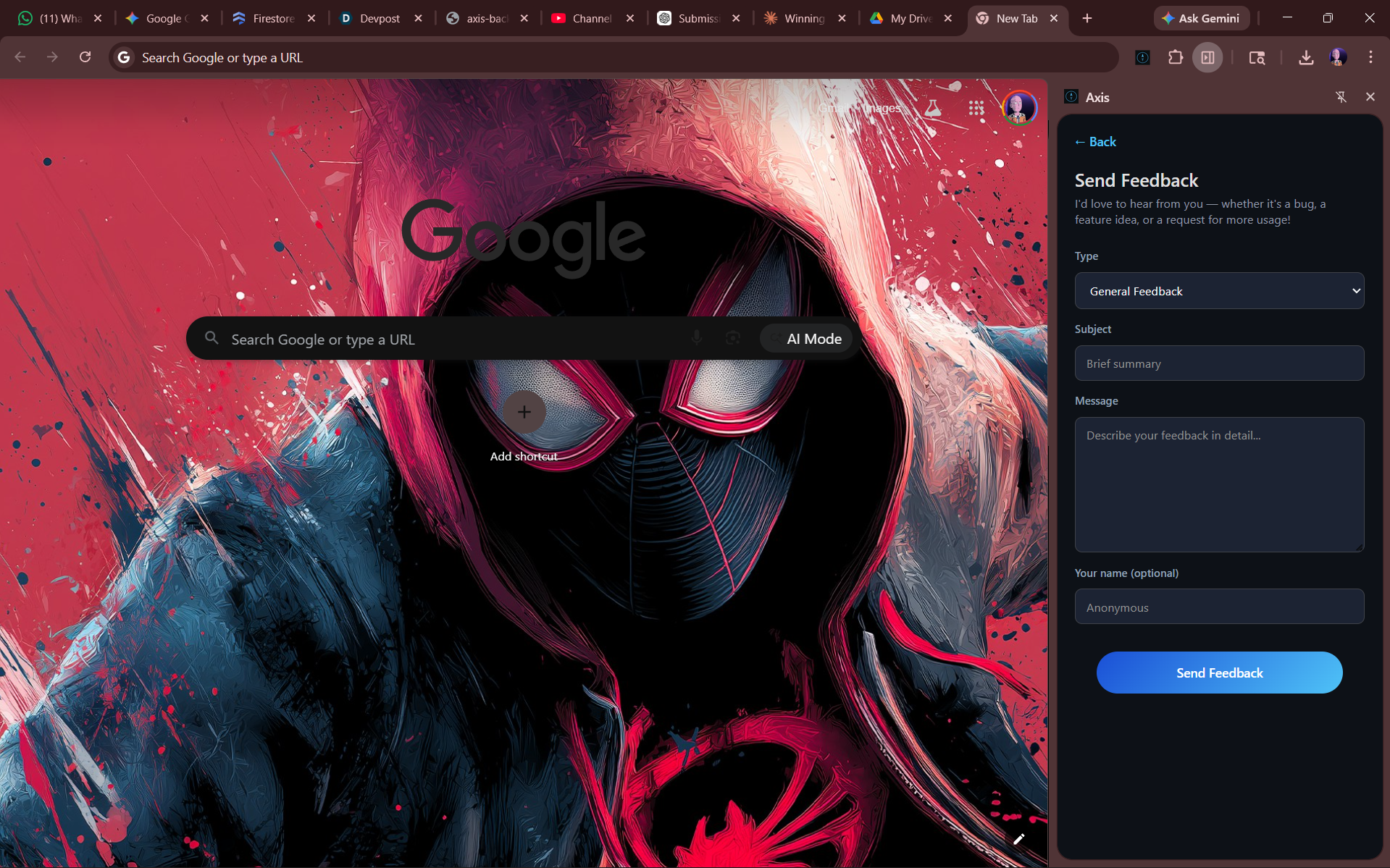The height and width of the screenshot is (868, 1390).
Task: Open the Winning tab
Action: tap(804, 18)
